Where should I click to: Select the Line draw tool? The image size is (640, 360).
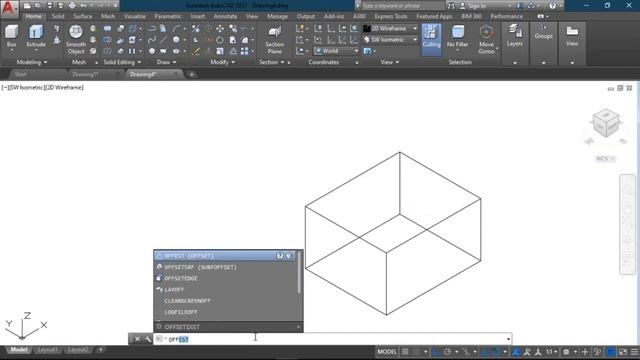pyautogui.click(x=163, y=40)
